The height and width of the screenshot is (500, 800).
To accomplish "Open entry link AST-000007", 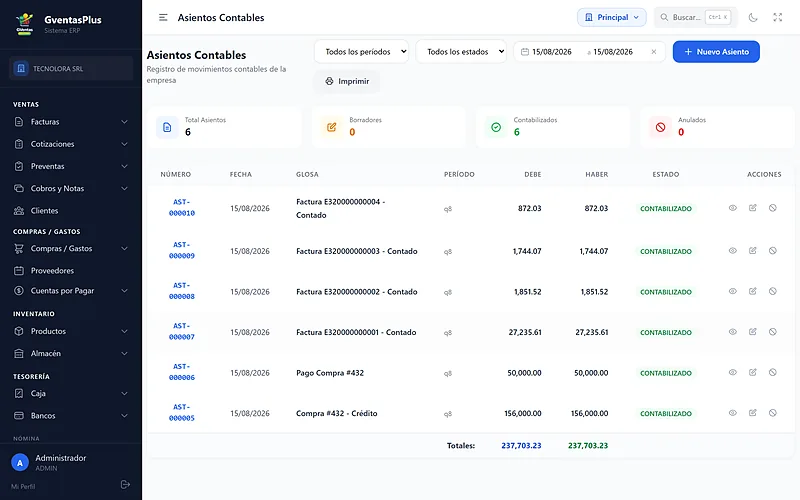I will 182,331.
